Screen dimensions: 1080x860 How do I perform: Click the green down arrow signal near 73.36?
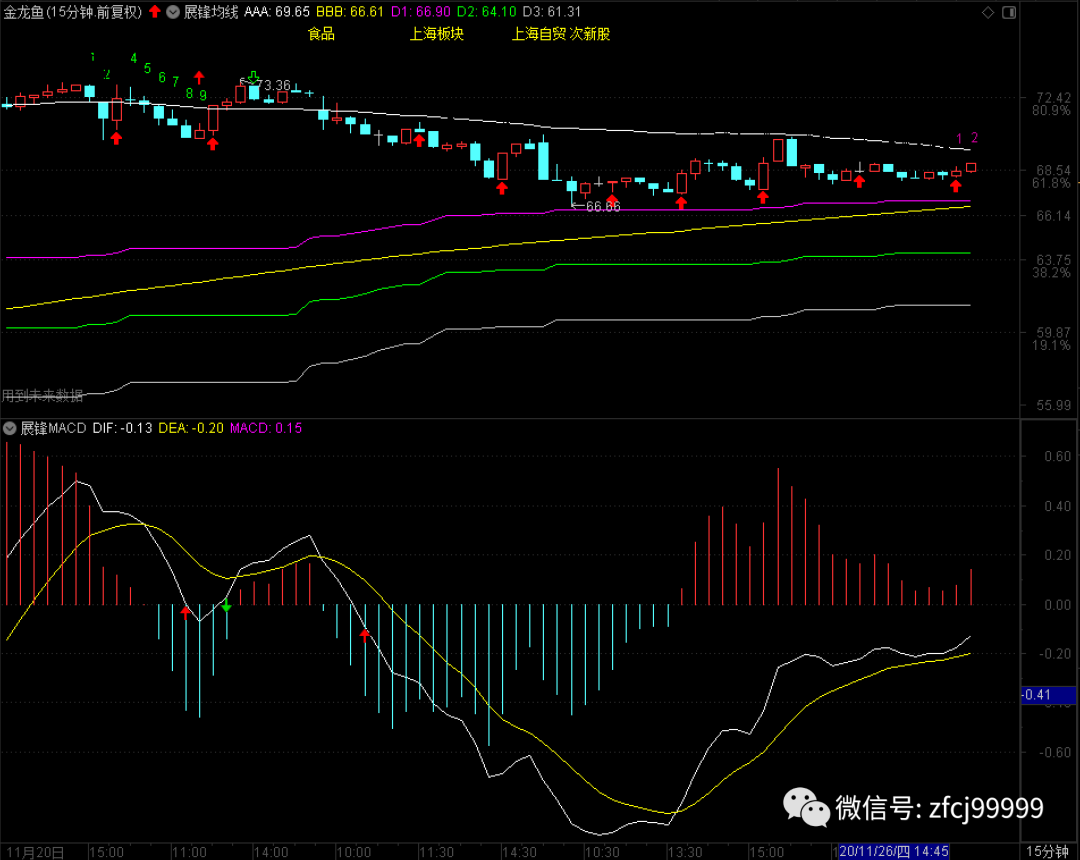point(253,76)
